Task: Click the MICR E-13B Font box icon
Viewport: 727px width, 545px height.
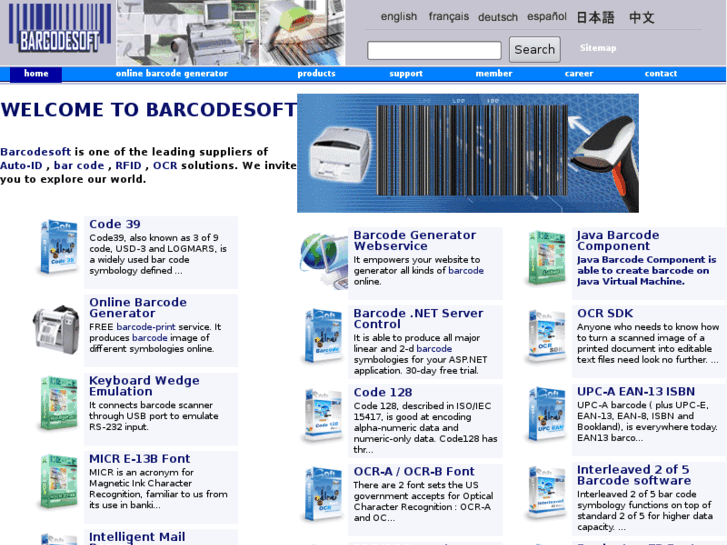Action: 58,481
